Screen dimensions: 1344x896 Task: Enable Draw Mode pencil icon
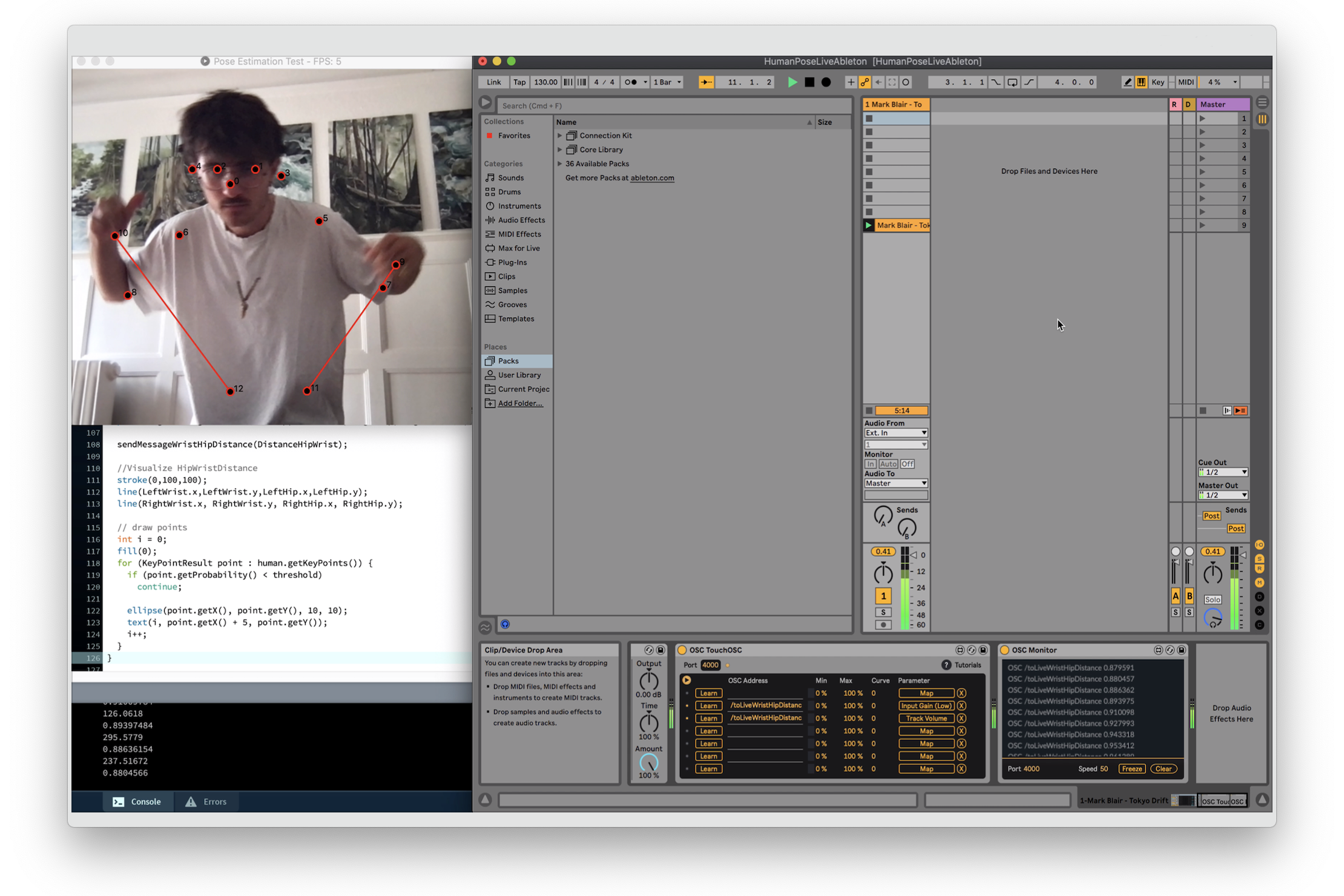tap(1127, 82)
